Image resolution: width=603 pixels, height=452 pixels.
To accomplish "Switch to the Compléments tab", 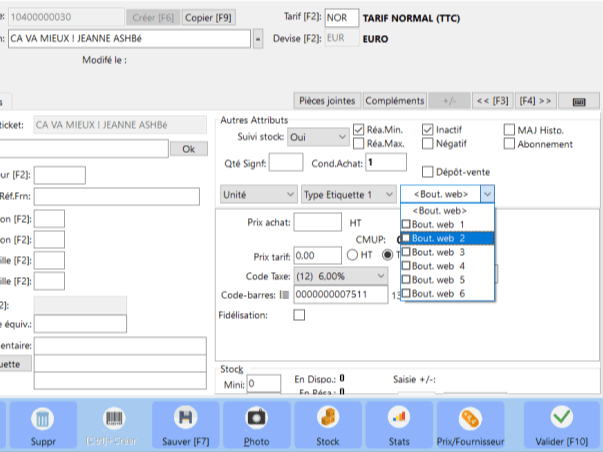I will [394, 101].
